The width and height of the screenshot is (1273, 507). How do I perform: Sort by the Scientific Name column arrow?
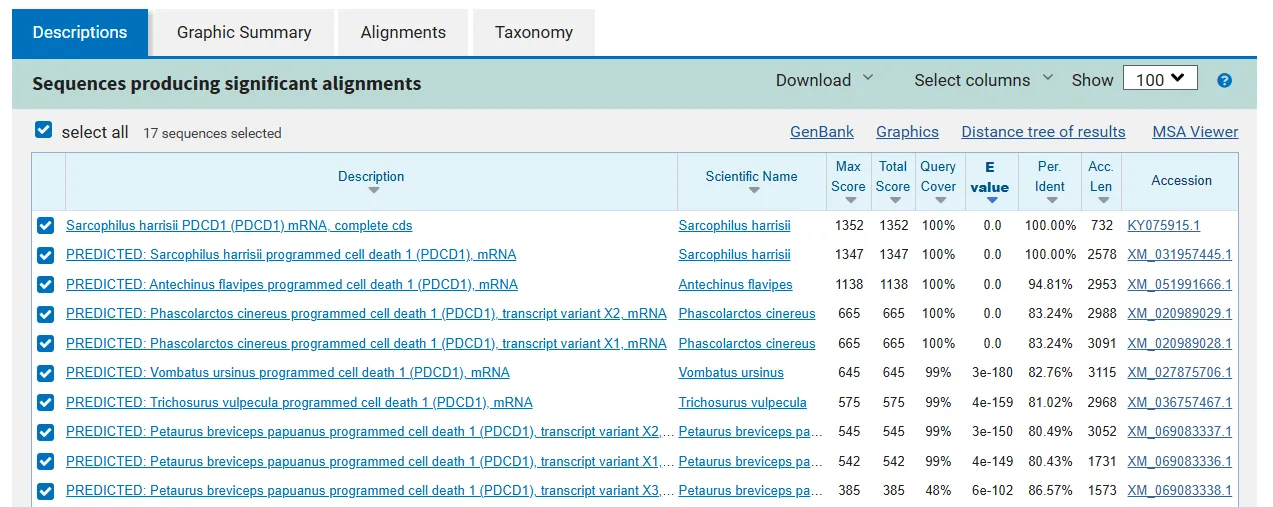point(752,190)
